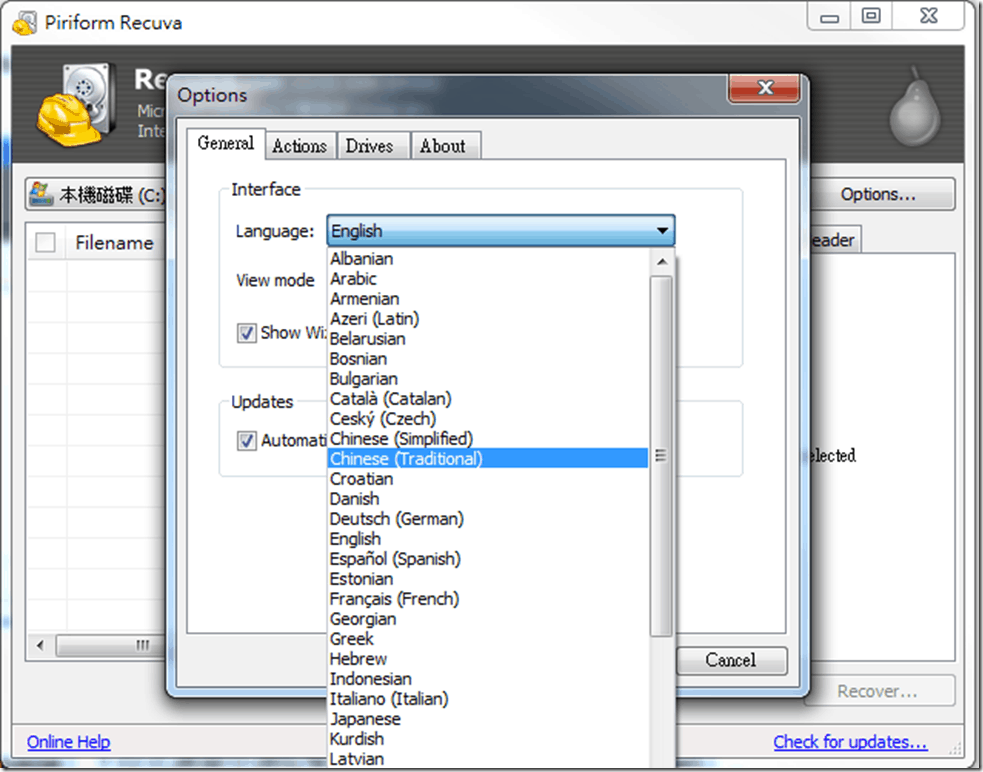Click the Check for updates... link

(850, 742)
